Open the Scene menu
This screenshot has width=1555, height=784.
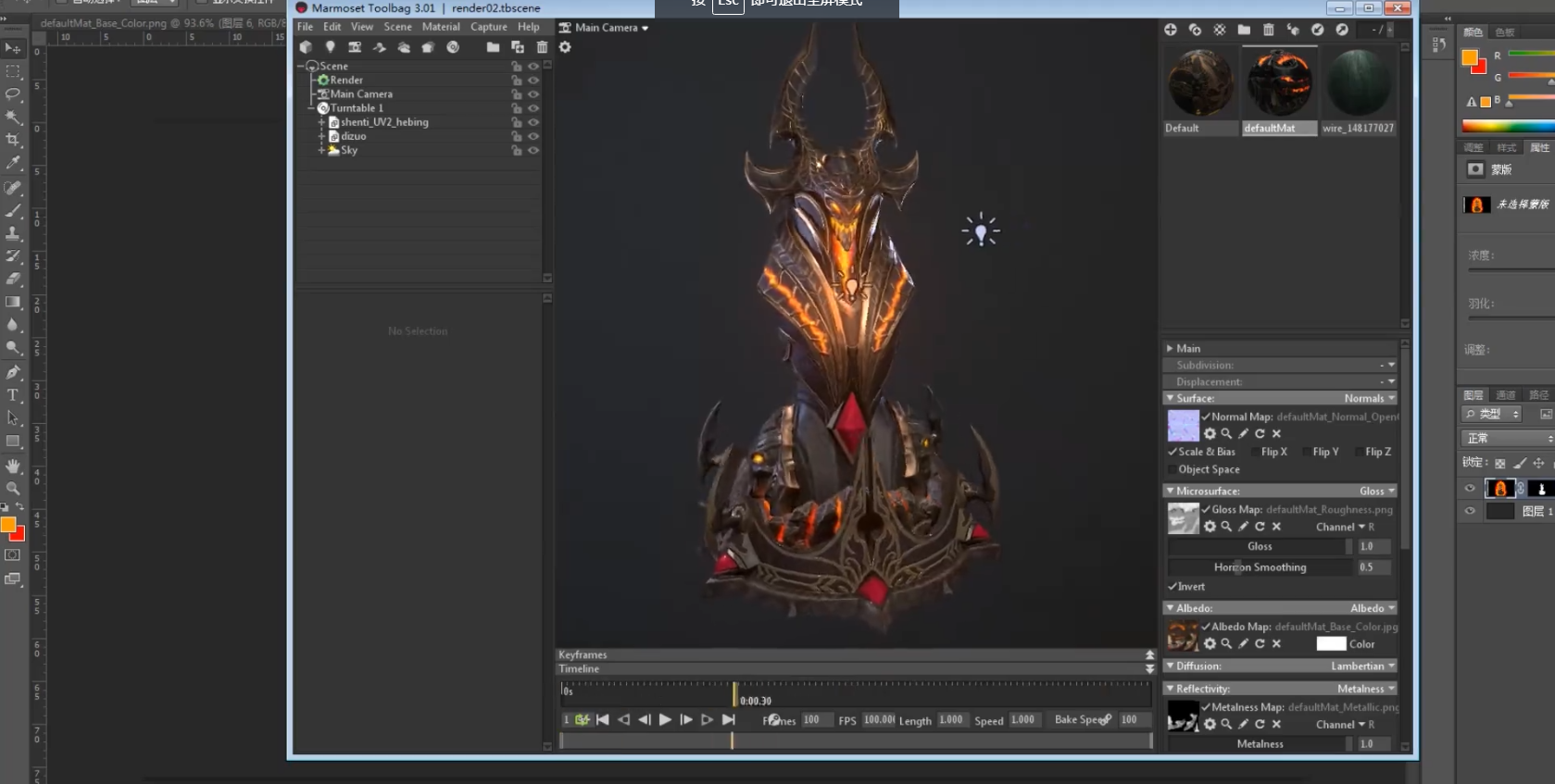click(397, 27)
